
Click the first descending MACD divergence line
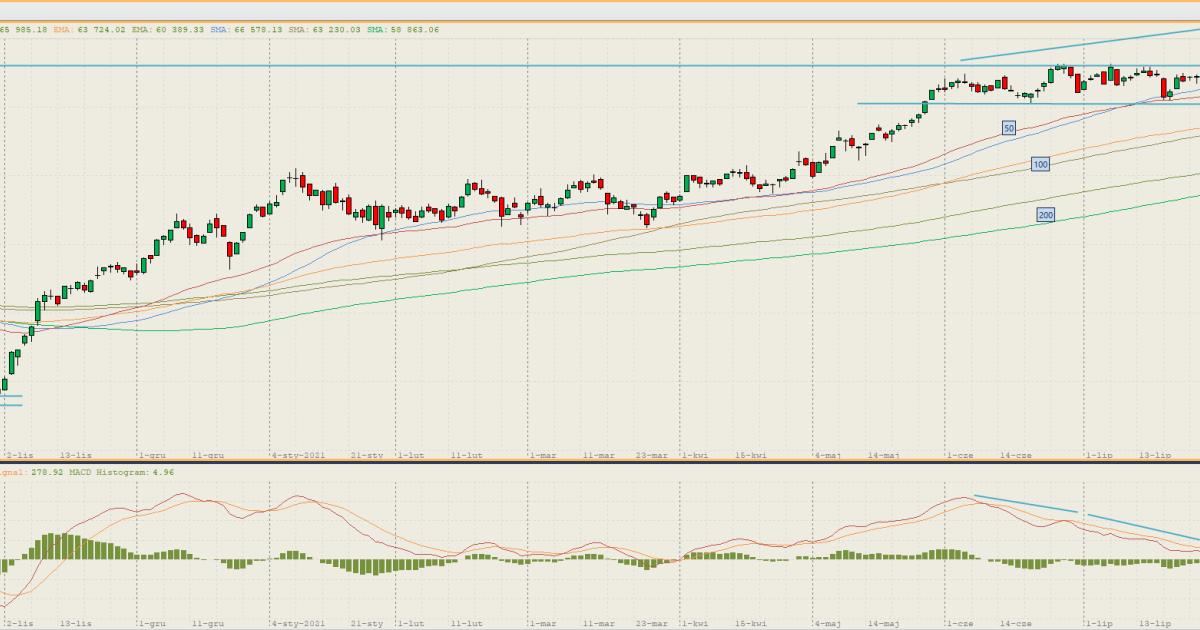[1025, 504]
